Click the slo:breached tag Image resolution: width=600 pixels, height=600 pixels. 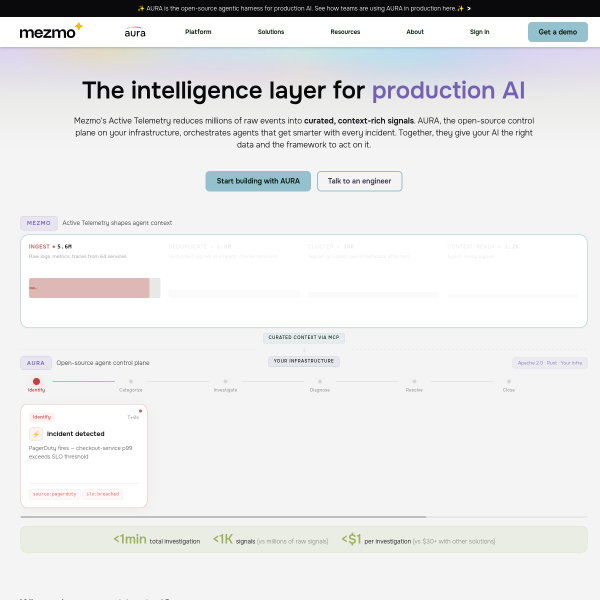pyautogui.click(x=103, y=494)
